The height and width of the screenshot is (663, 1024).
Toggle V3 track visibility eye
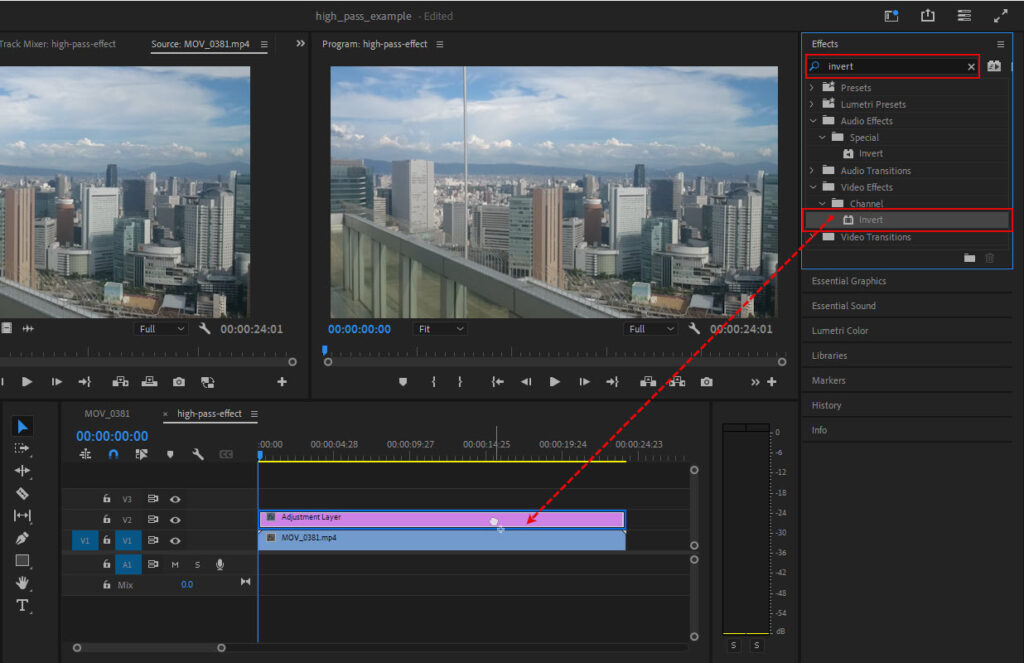click(x=175, y=498)
